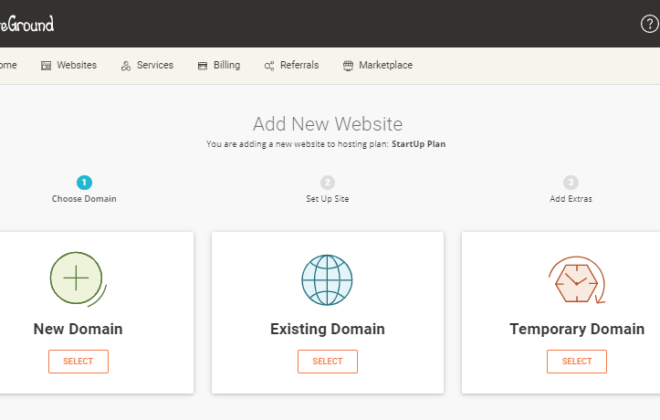Click the Billing card icon
Viewport: 660px width, 420px height.
point(202,66)
